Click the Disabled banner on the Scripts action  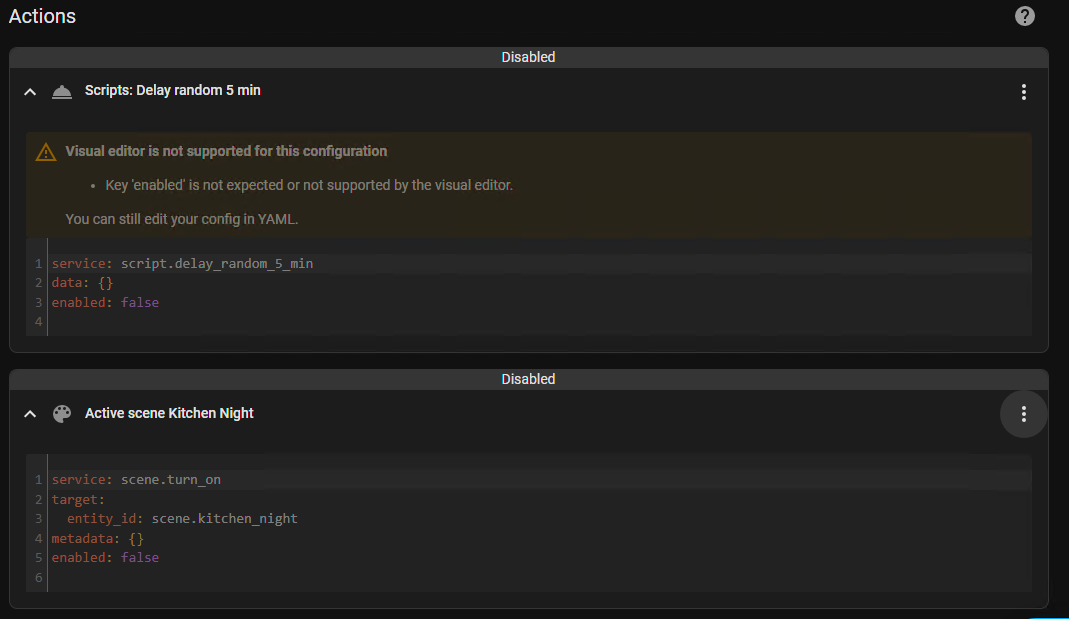click(x=528, y=57)
